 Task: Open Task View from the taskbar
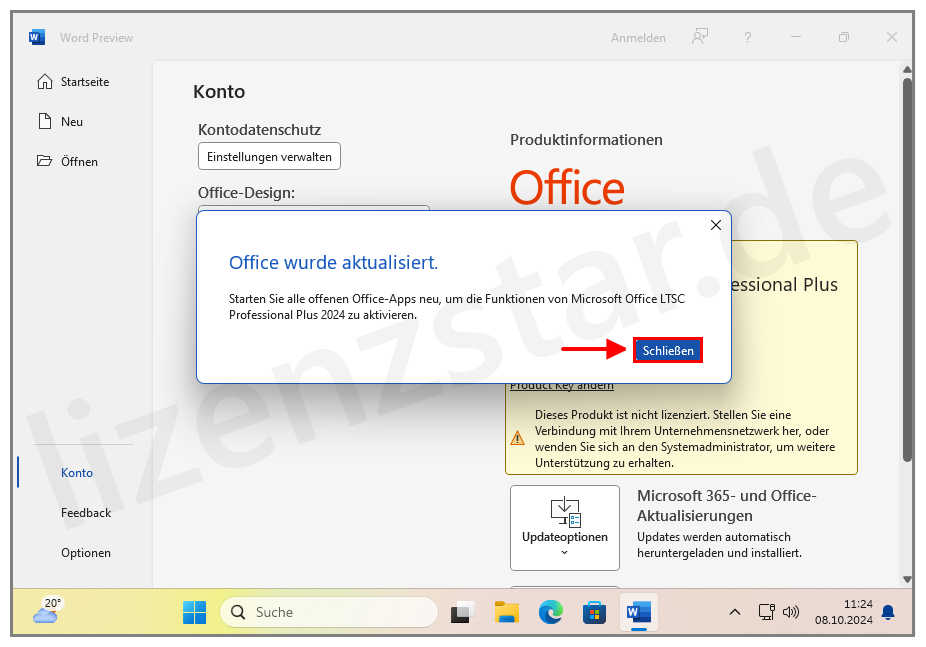pos(462,612)
